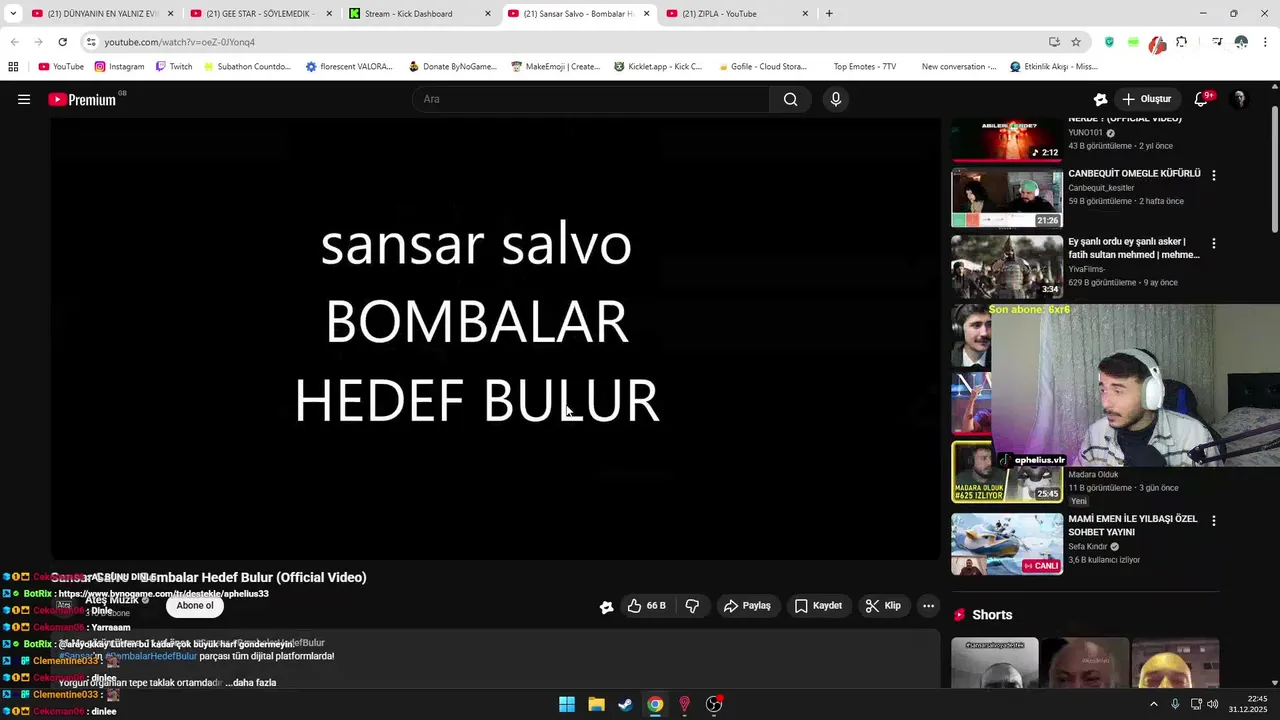Viewport: 1280px width, 720px height.
Task: Open the Twitch bookmark
Action: tap(174, 67)
